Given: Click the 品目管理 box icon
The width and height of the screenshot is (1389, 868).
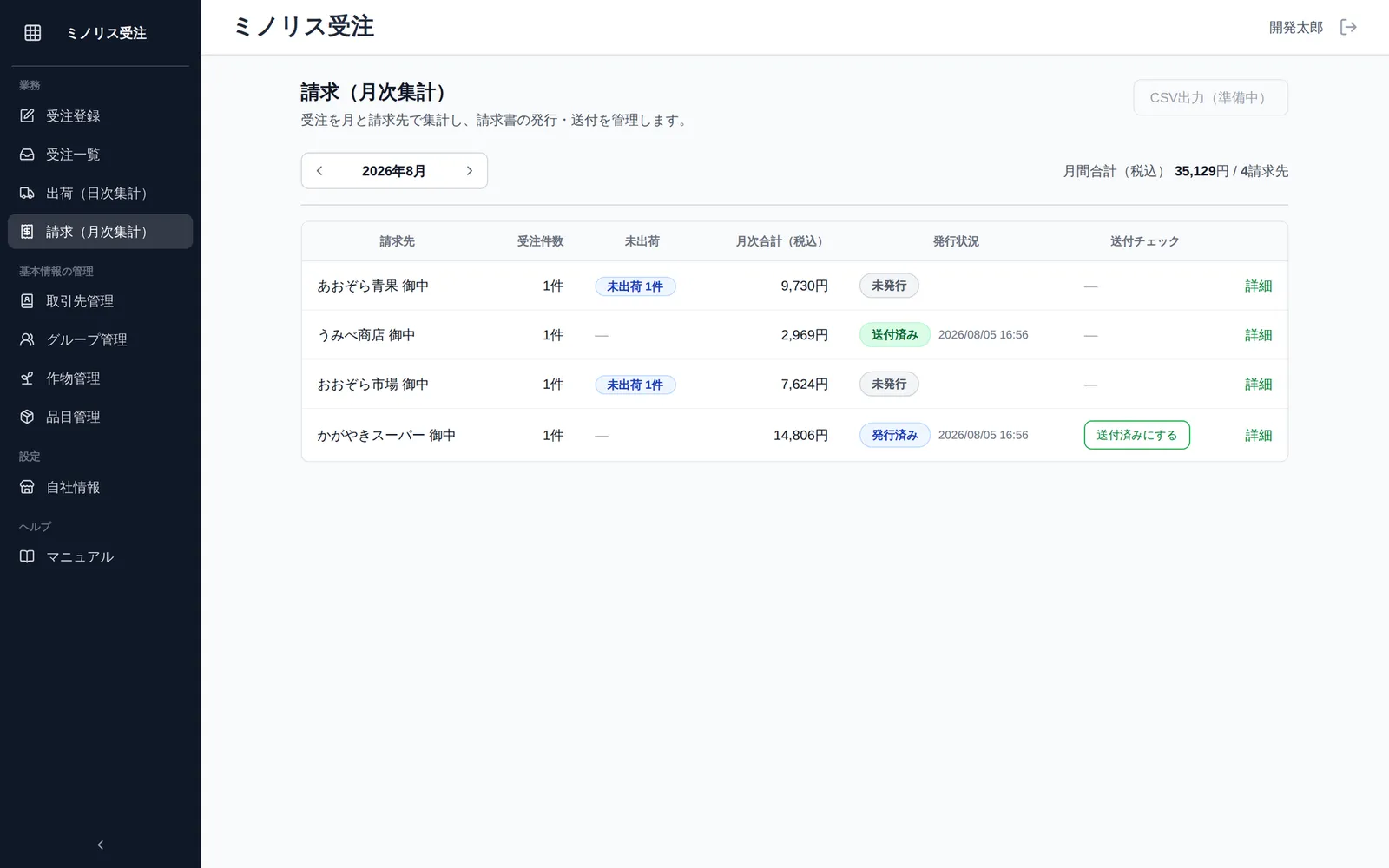Looking at the screenshot, I should point(27,417).
